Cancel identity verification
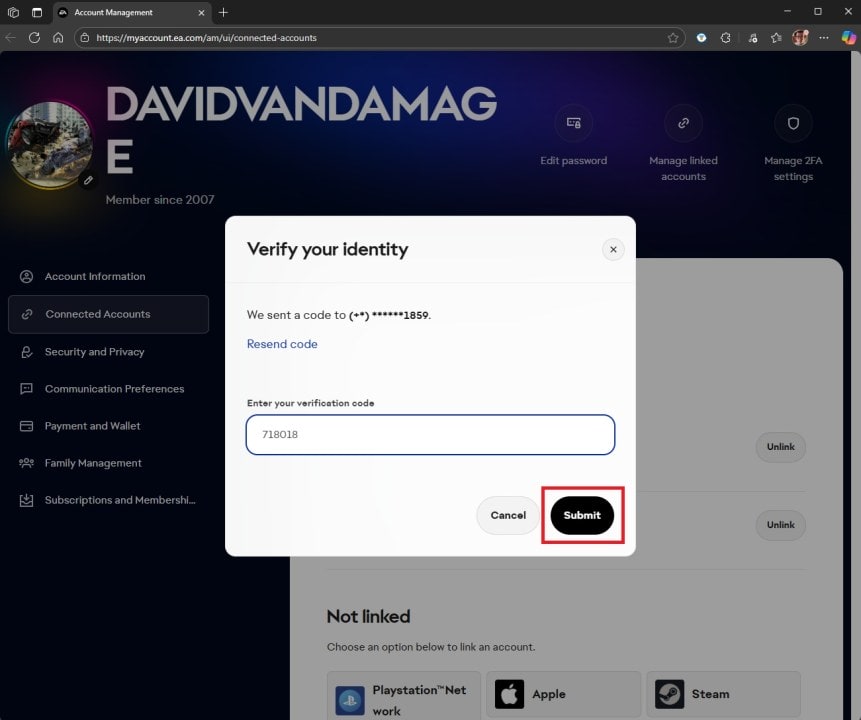Screen dimensions: 861x720 point(507,515)
